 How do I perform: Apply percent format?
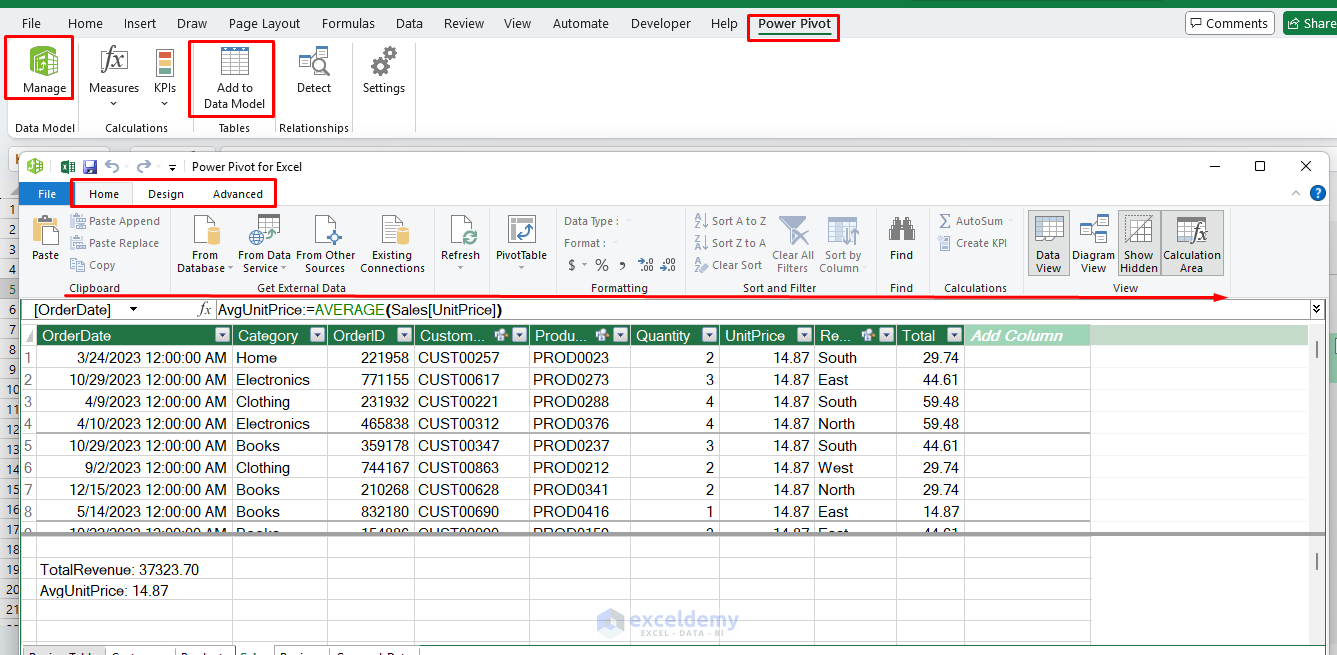click(x=602, y=265)
